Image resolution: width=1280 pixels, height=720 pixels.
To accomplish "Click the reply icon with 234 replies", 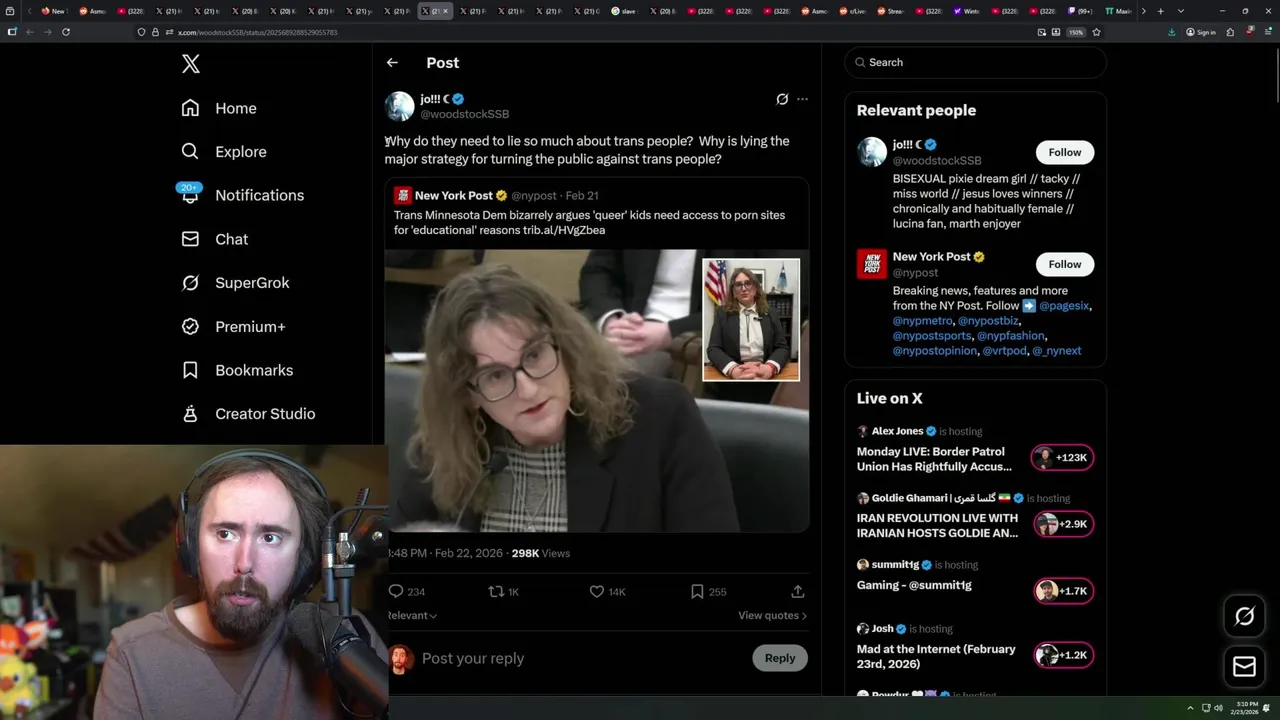I will point(396,591).
